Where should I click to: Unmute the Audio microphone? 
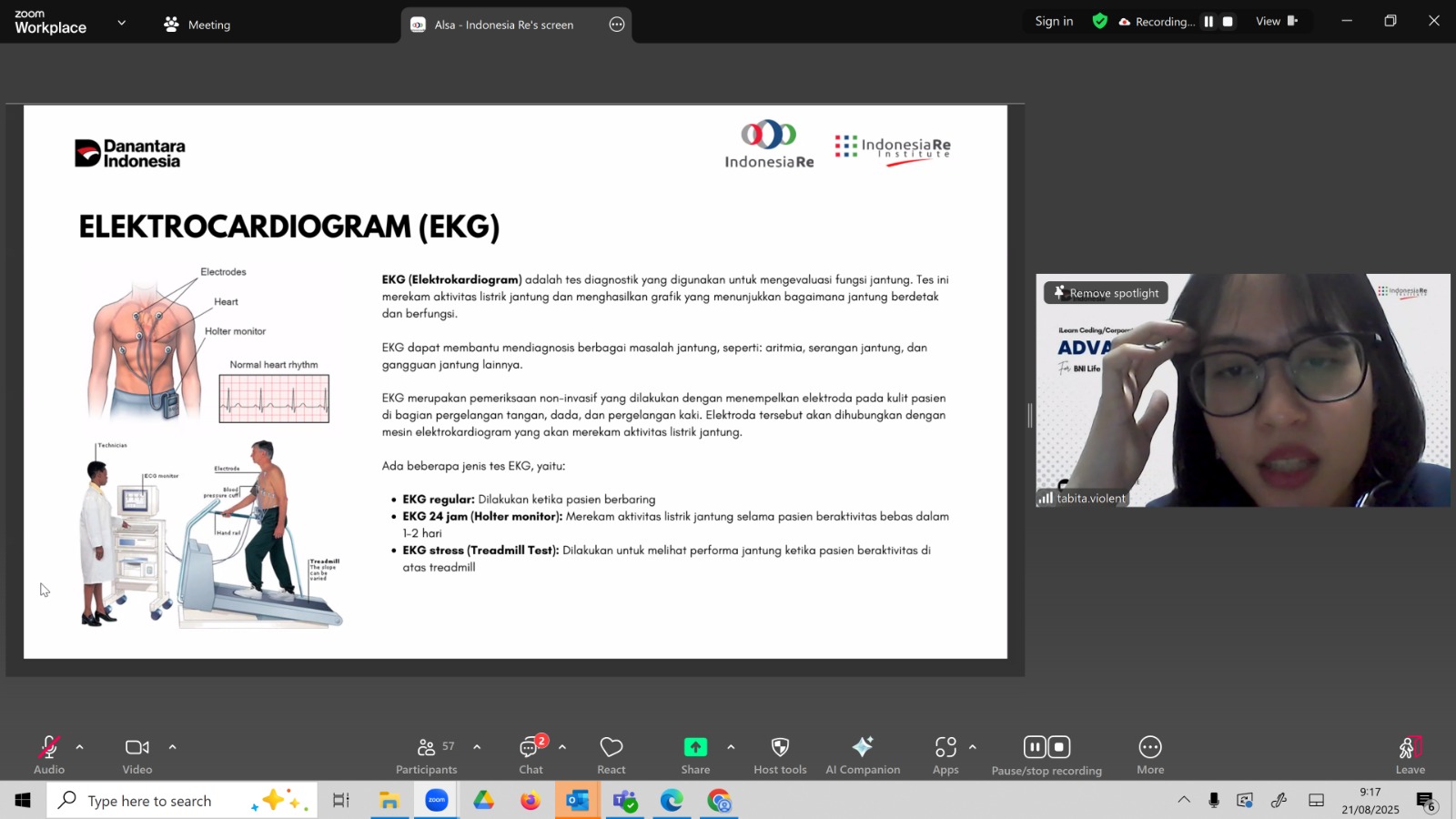49,754
